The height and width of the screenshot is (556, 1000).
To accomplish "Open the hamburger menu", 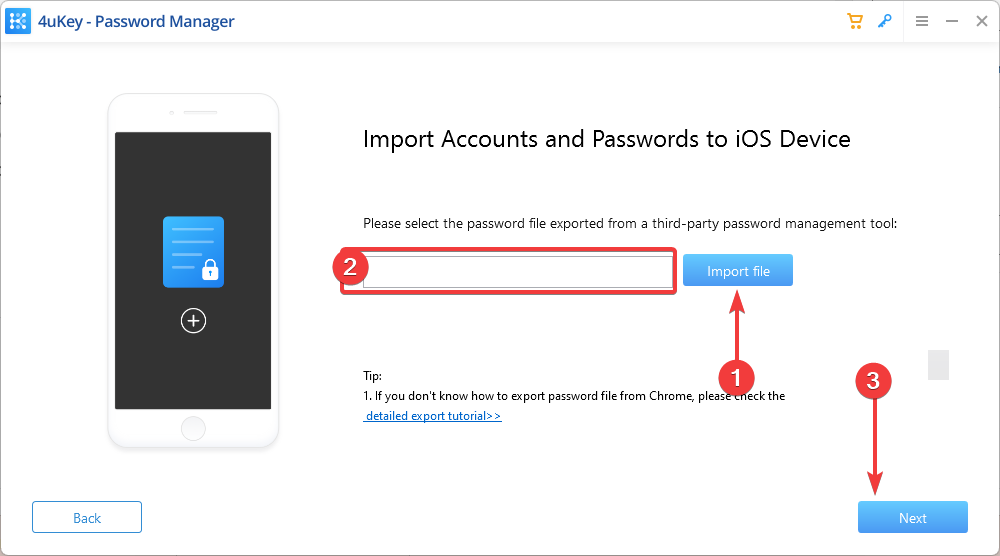I will tap(922, 21).
